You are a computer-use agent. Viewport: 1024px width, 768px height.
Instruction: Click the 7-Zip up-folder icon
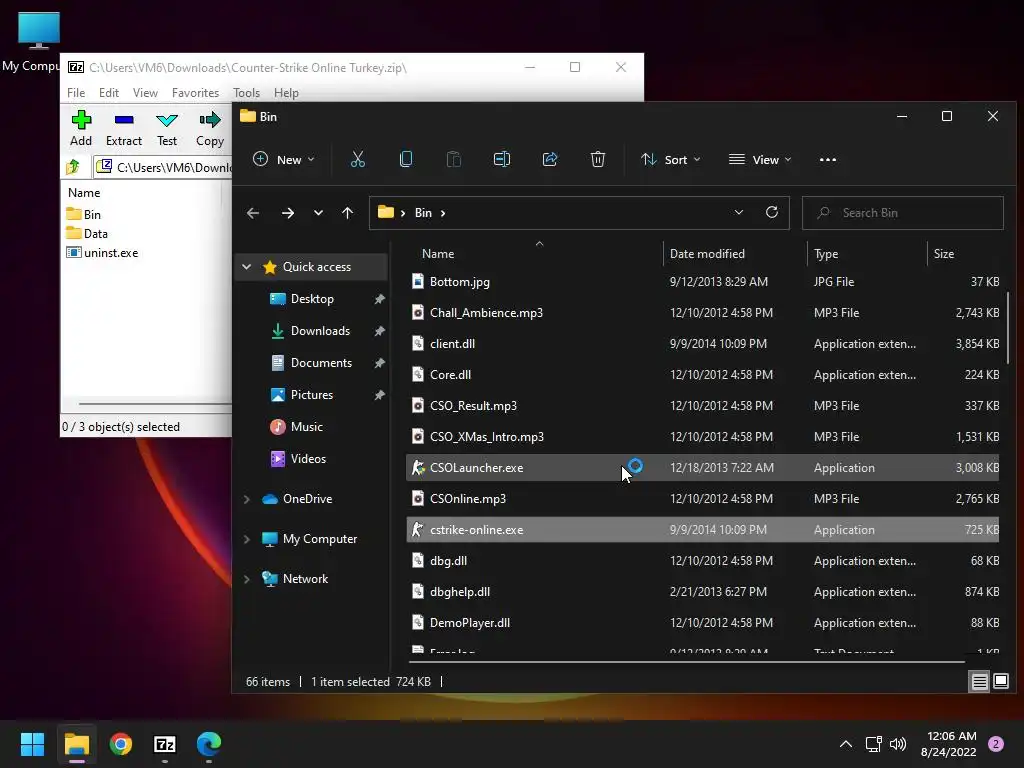(73, 167)
